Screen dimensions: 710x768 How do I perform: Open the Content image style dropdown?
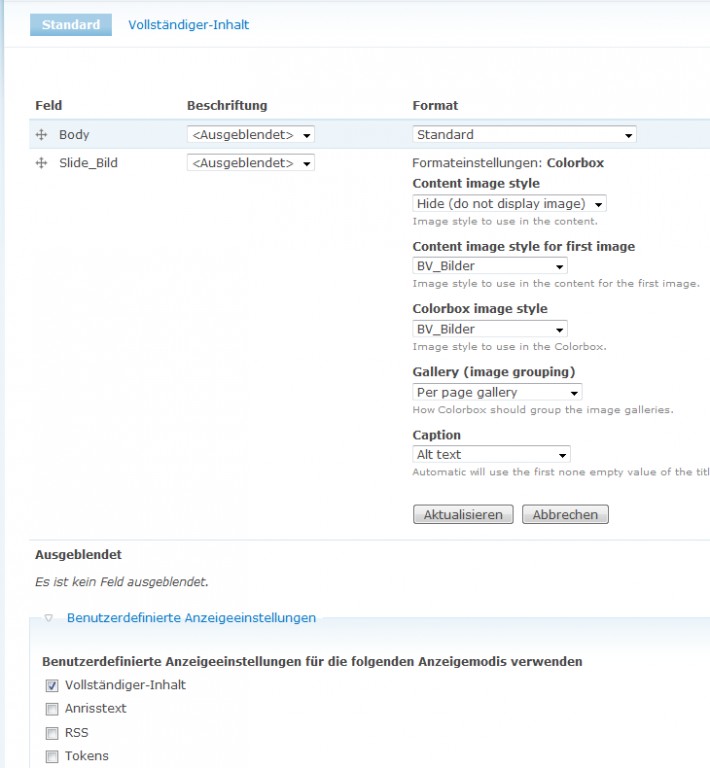(509, 204)
